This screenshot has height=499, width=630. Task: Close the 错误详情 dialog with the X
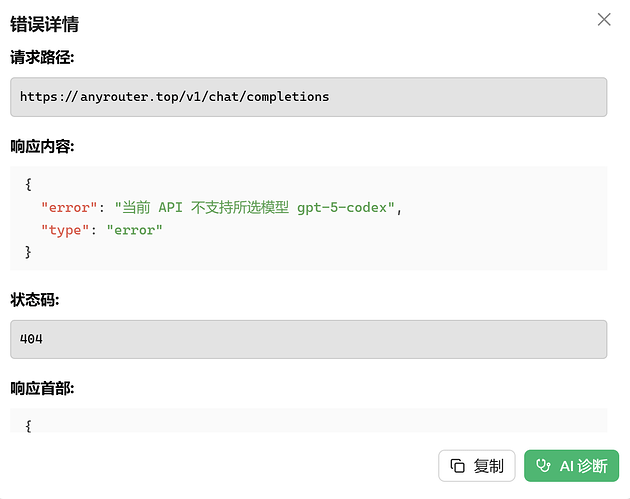604,19
